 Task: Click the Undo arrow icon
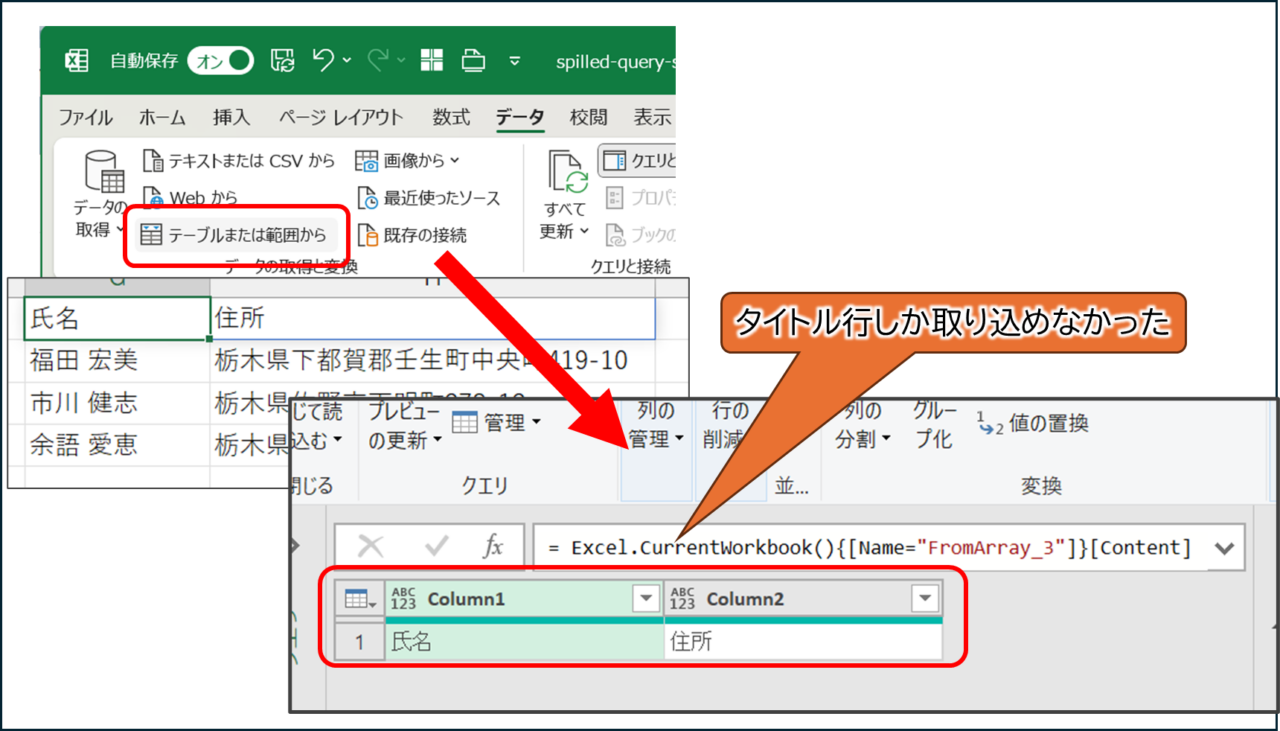324,61
